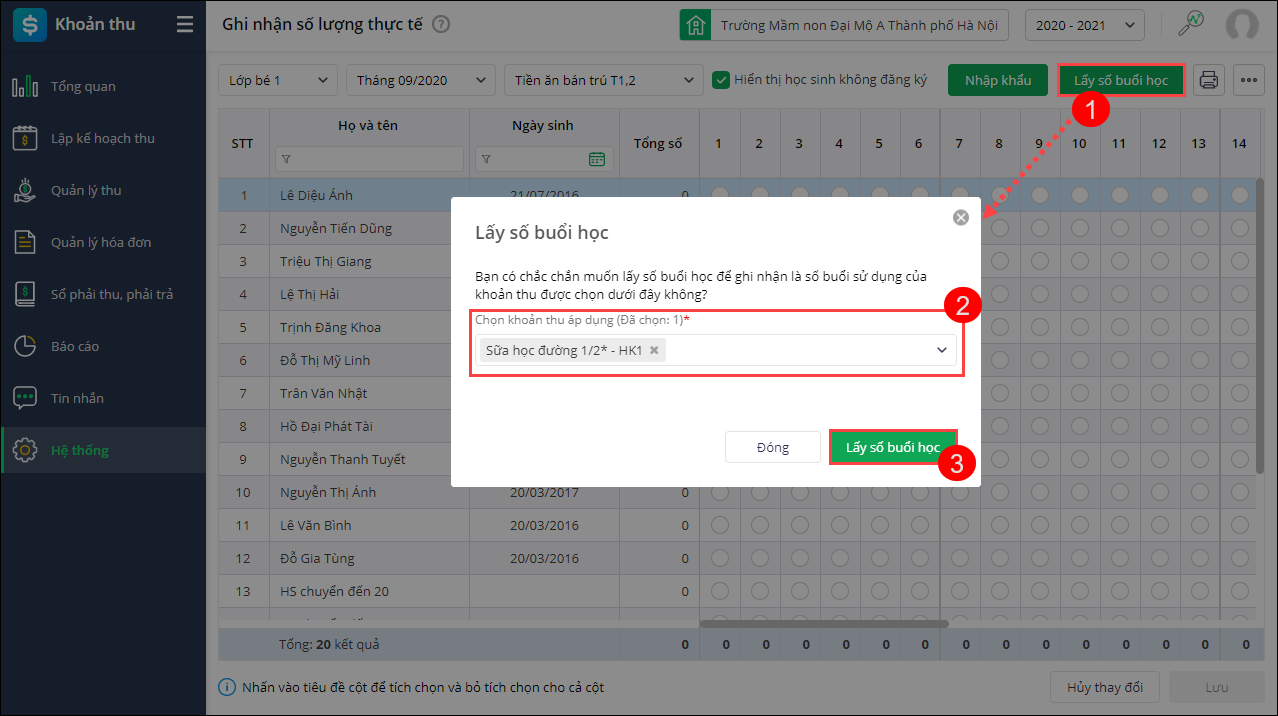This screenshot has width=1278, height=716.
Task: Open the calendar picker in Ngày sinh filter
Action: point(597,159)
